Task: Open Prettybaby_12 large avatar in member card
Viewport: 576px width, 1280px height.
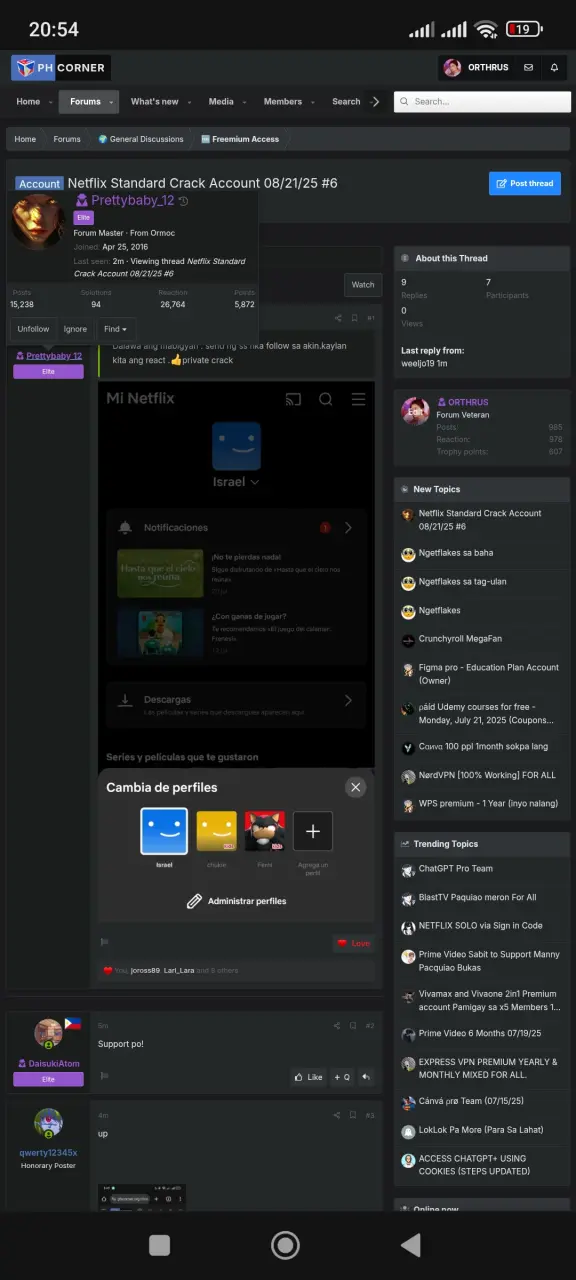Action: [x=38, y=220]
